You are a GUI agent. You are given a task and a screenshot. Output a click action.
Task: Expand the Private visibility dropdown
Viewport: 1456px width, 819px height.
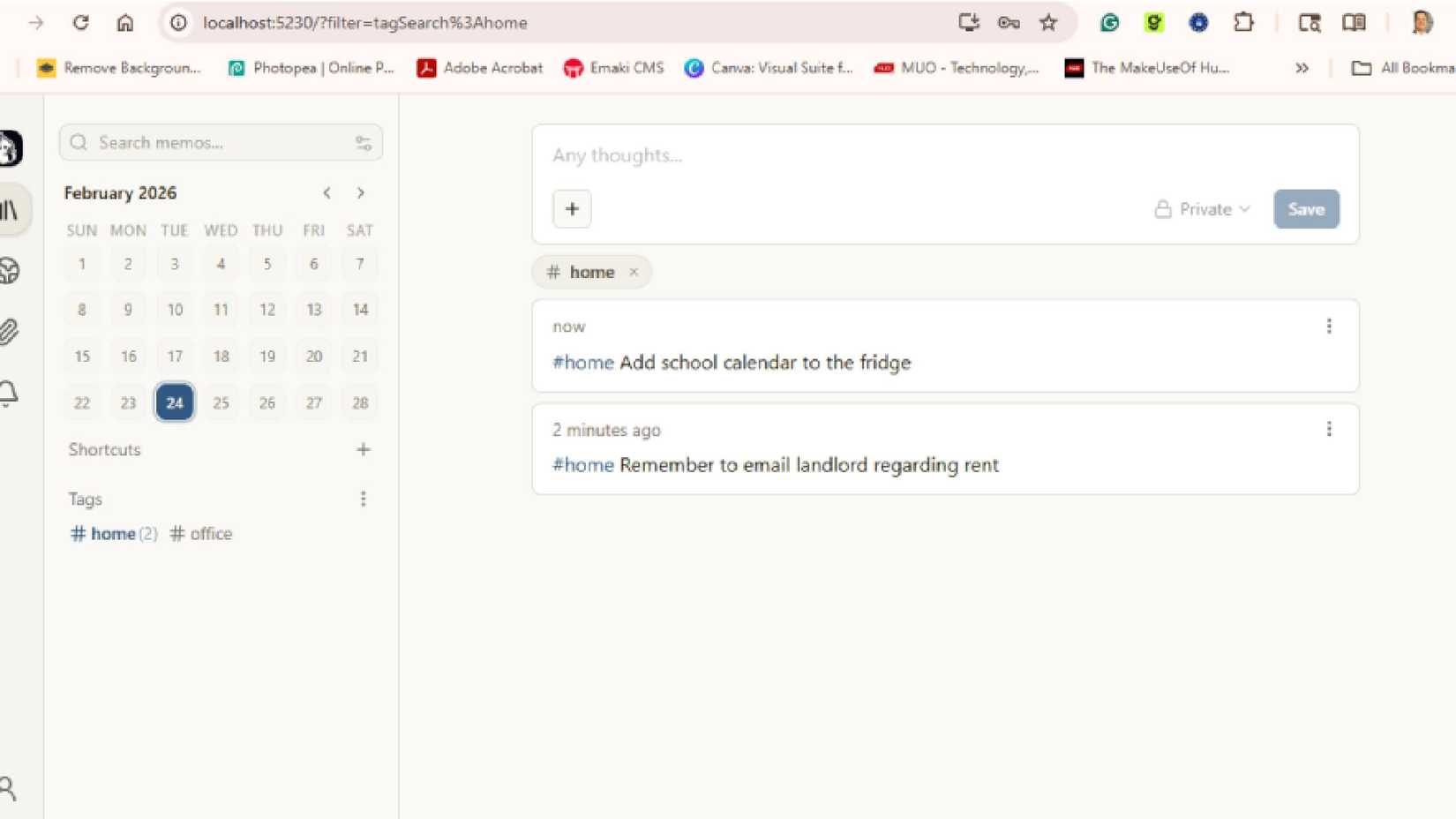(1202, 209)
